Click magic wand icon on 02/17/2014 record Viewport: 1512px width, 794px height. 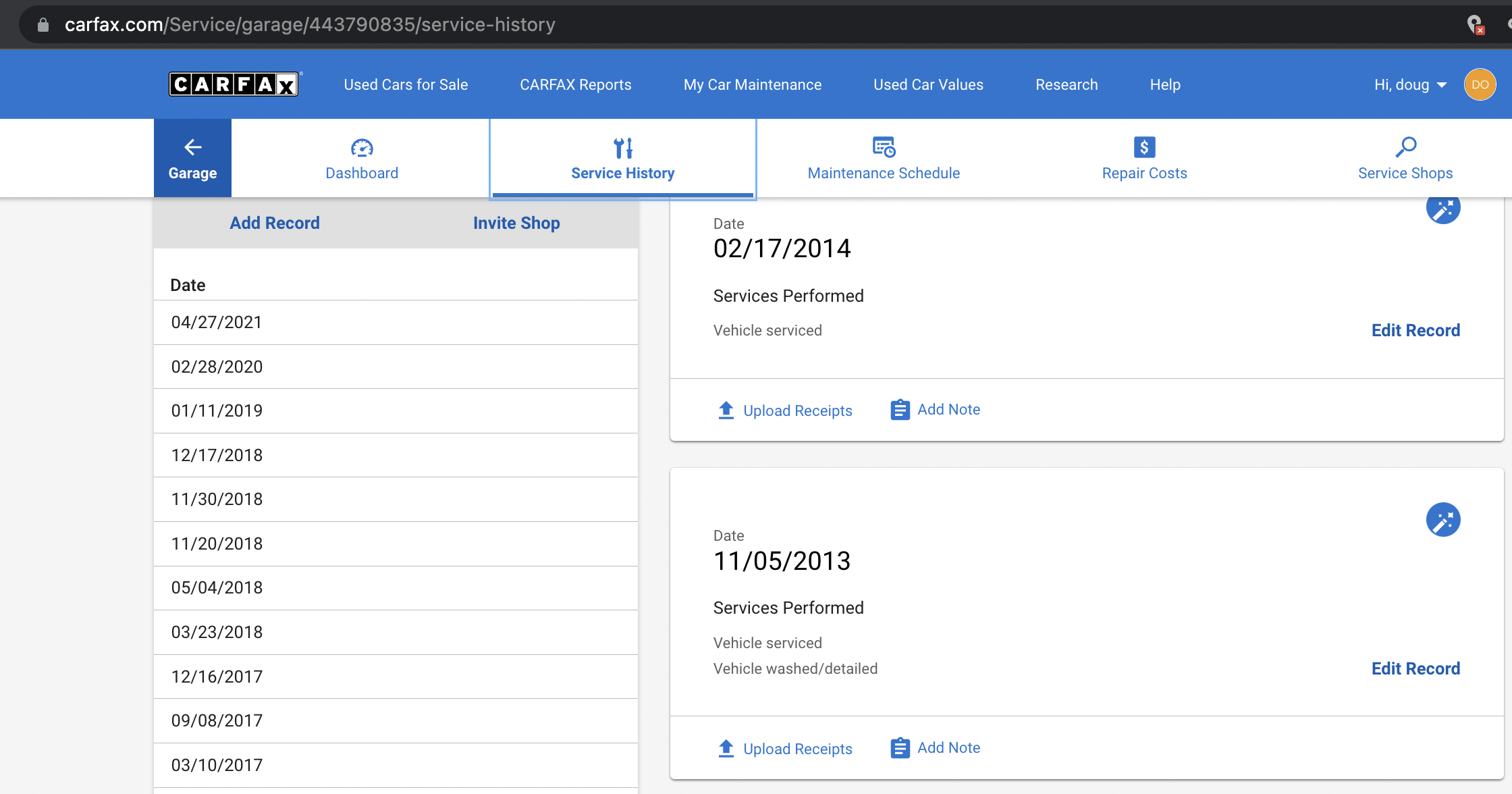coord(1443,208)
